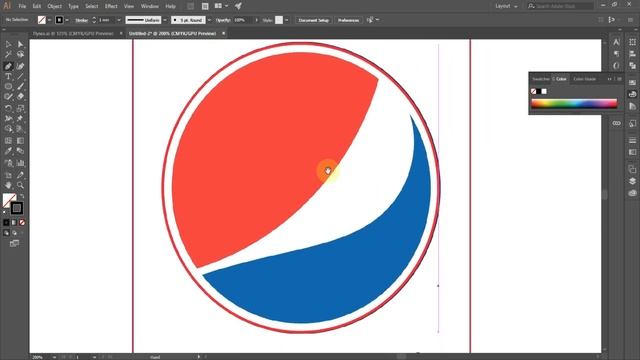Open the Object menu
This screenshot has width=640, height=360.
pos(54,6)
